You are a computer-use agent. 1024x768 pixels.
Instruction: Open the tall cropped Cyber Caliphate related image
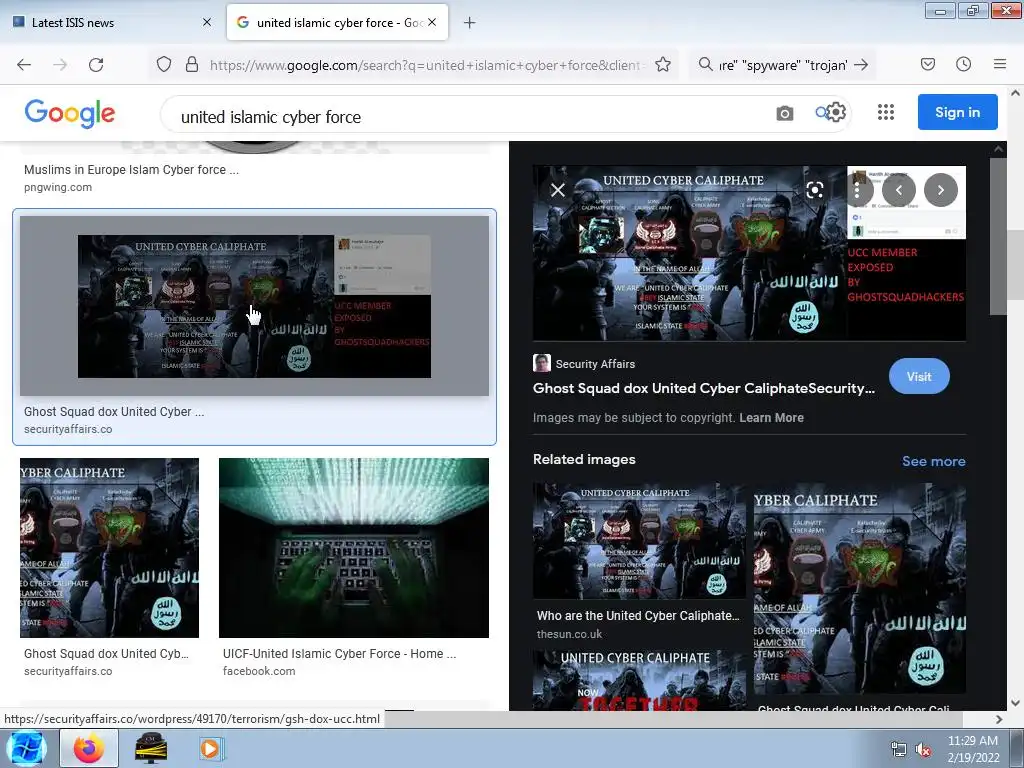tap(859, 588)
